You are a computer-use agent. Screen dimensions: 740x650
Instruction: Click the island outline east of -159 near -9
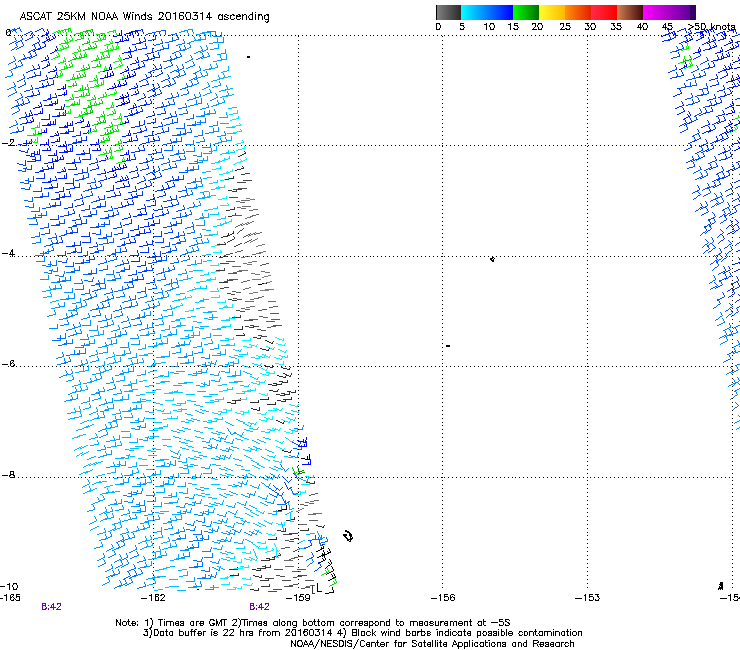tap(348, 536)
